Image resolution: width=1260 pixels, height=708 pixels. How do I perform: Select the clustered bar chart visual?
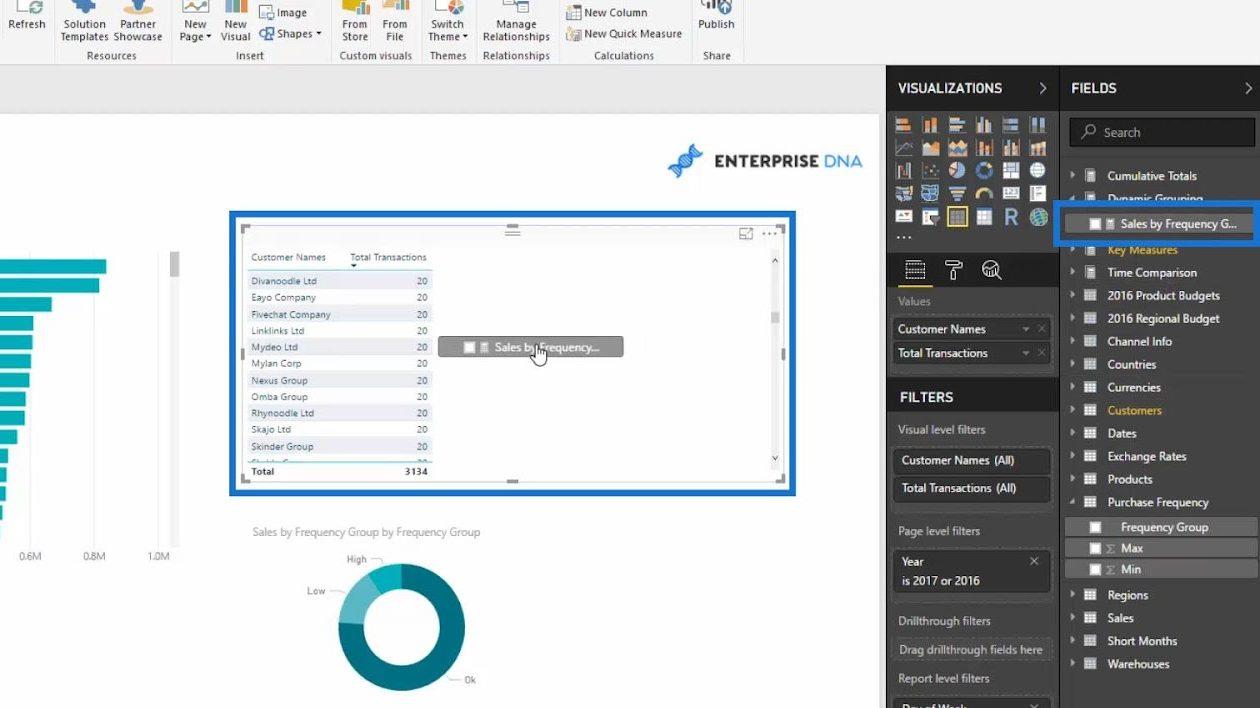tap(957, 125)
